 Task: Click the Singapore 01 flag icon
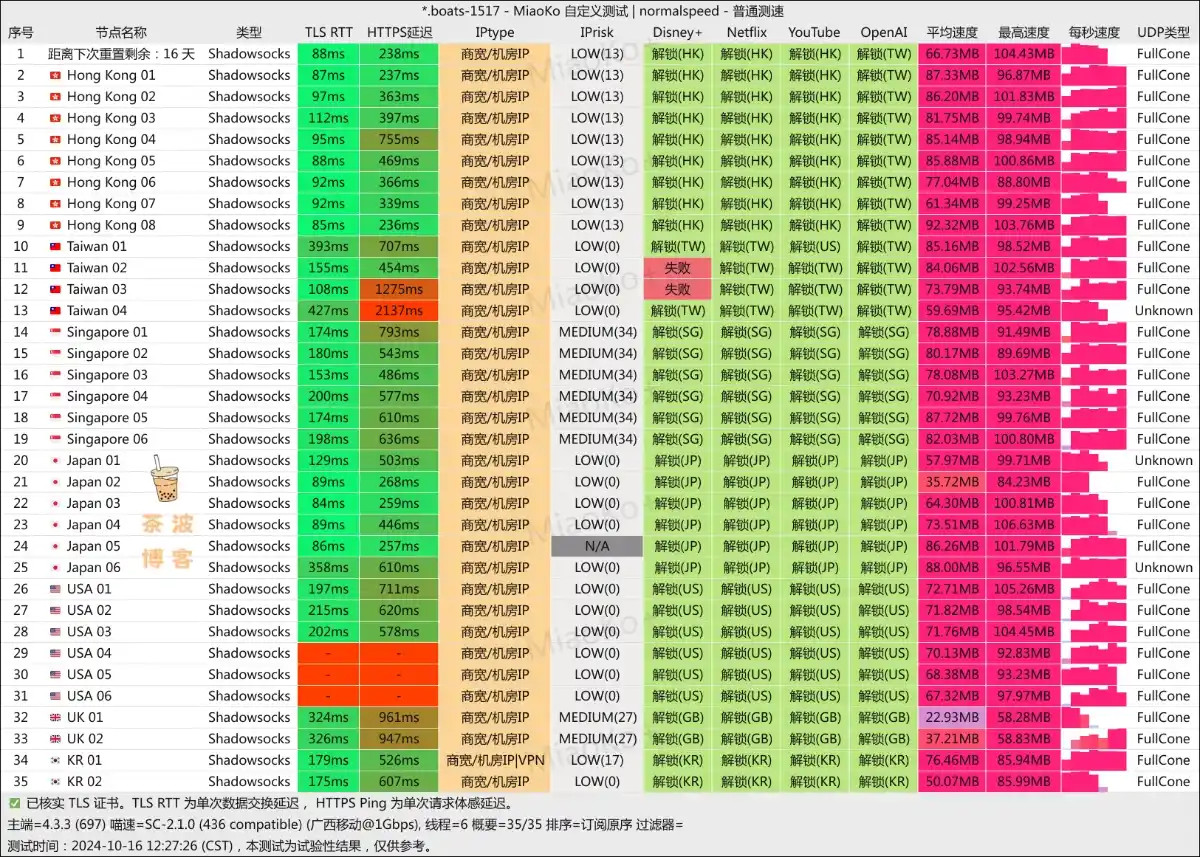tap(55, 332)
